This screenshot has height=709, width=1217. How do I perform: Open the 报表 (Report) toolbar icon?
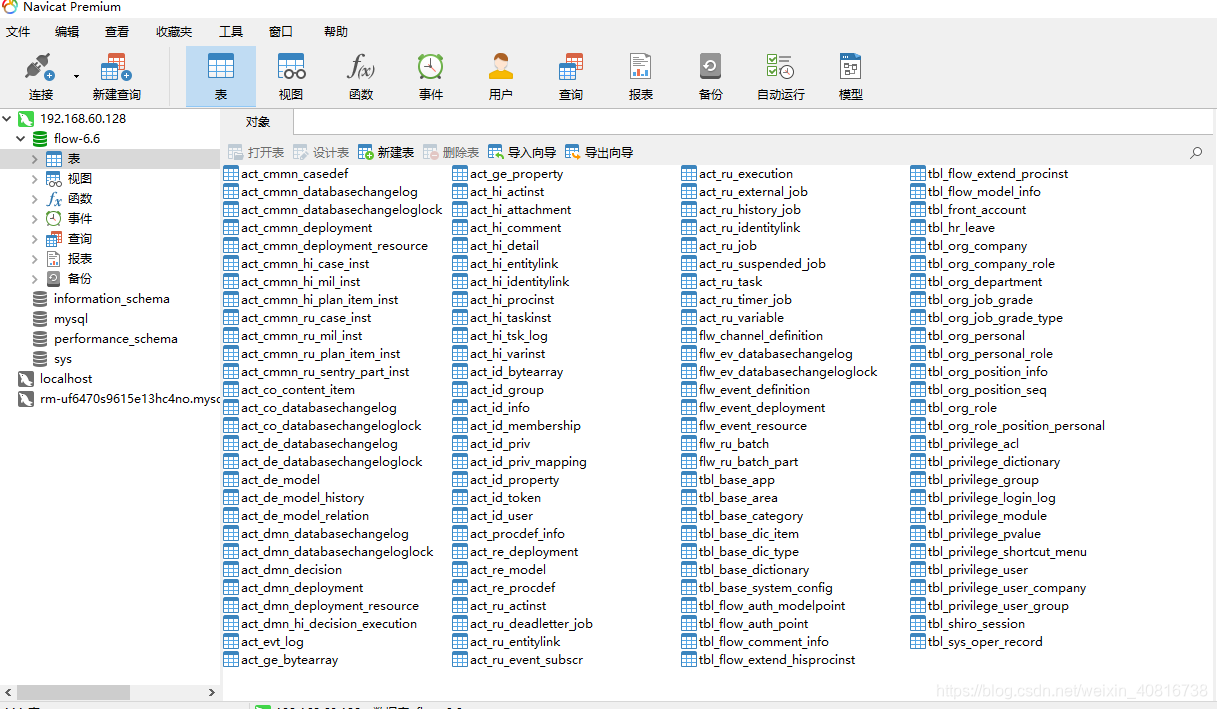(x=641, y=77)
